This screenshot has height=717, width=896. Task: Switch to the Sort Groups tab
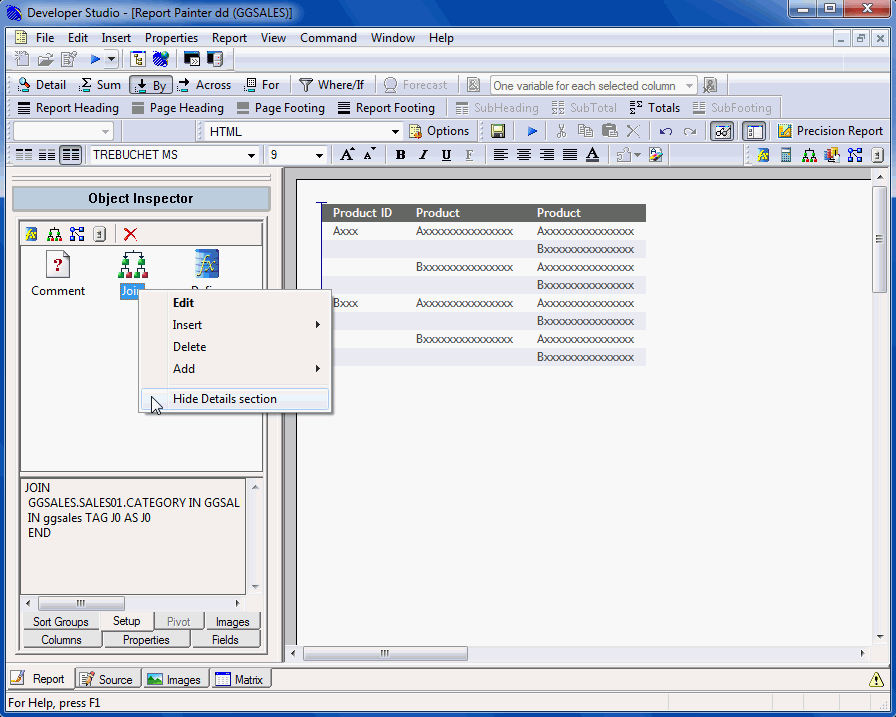pyautogui.click(x=61, y=622)
